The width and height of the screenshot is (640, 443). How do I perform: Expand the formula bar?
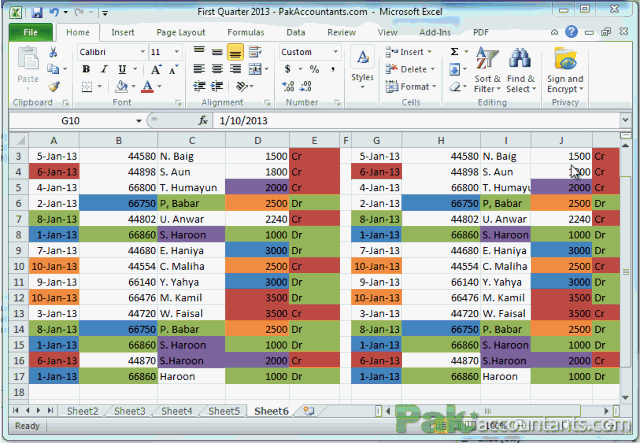tap(625, 120)
